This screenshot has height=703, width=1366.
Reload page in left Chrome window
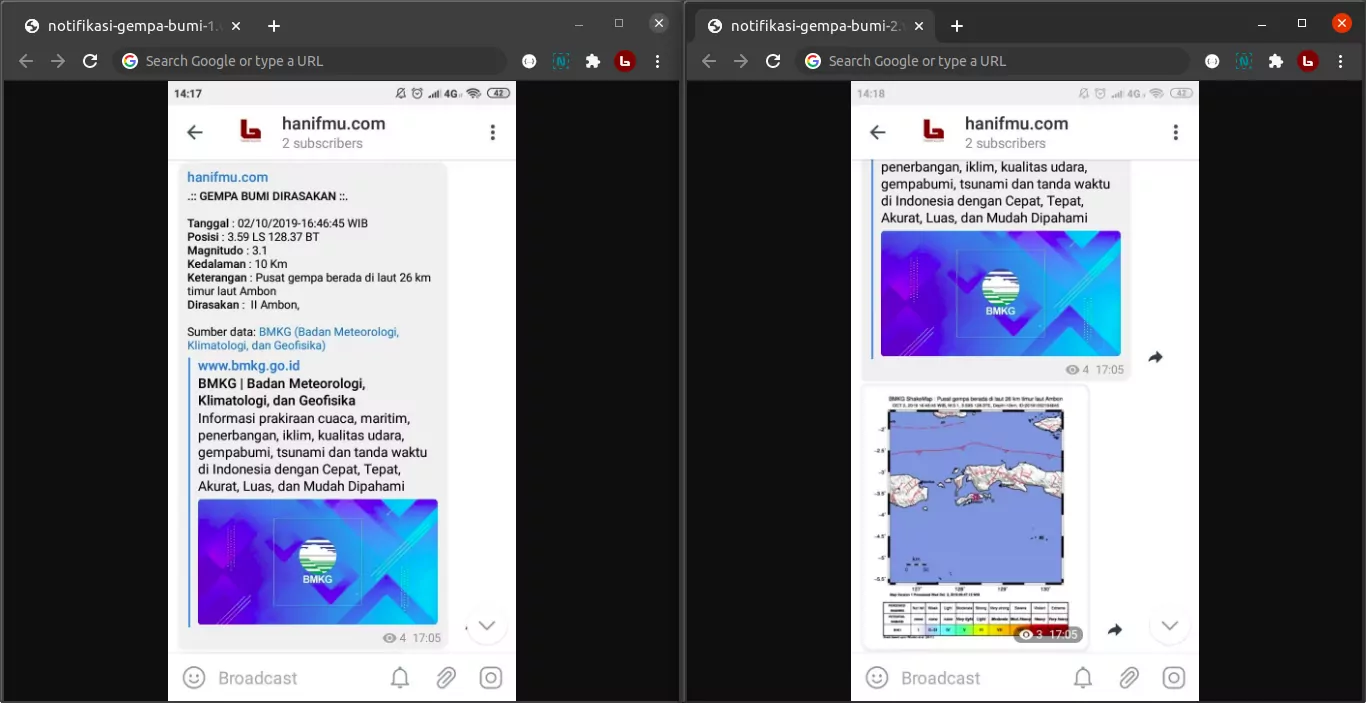[x=90, y=61]
